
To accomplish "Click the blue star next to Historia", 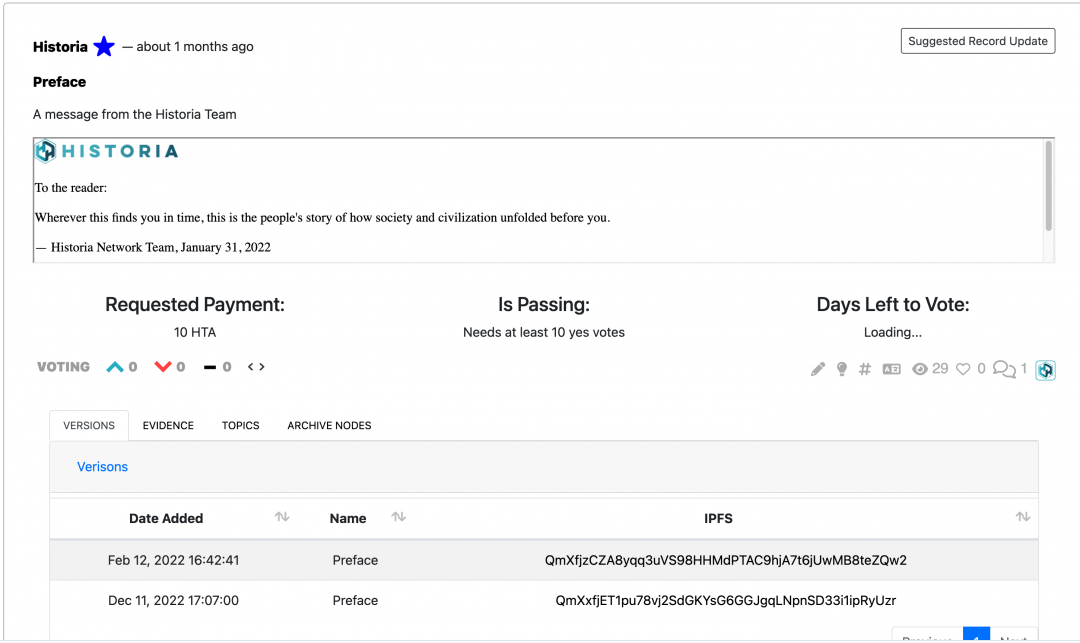I will (103, 46).
